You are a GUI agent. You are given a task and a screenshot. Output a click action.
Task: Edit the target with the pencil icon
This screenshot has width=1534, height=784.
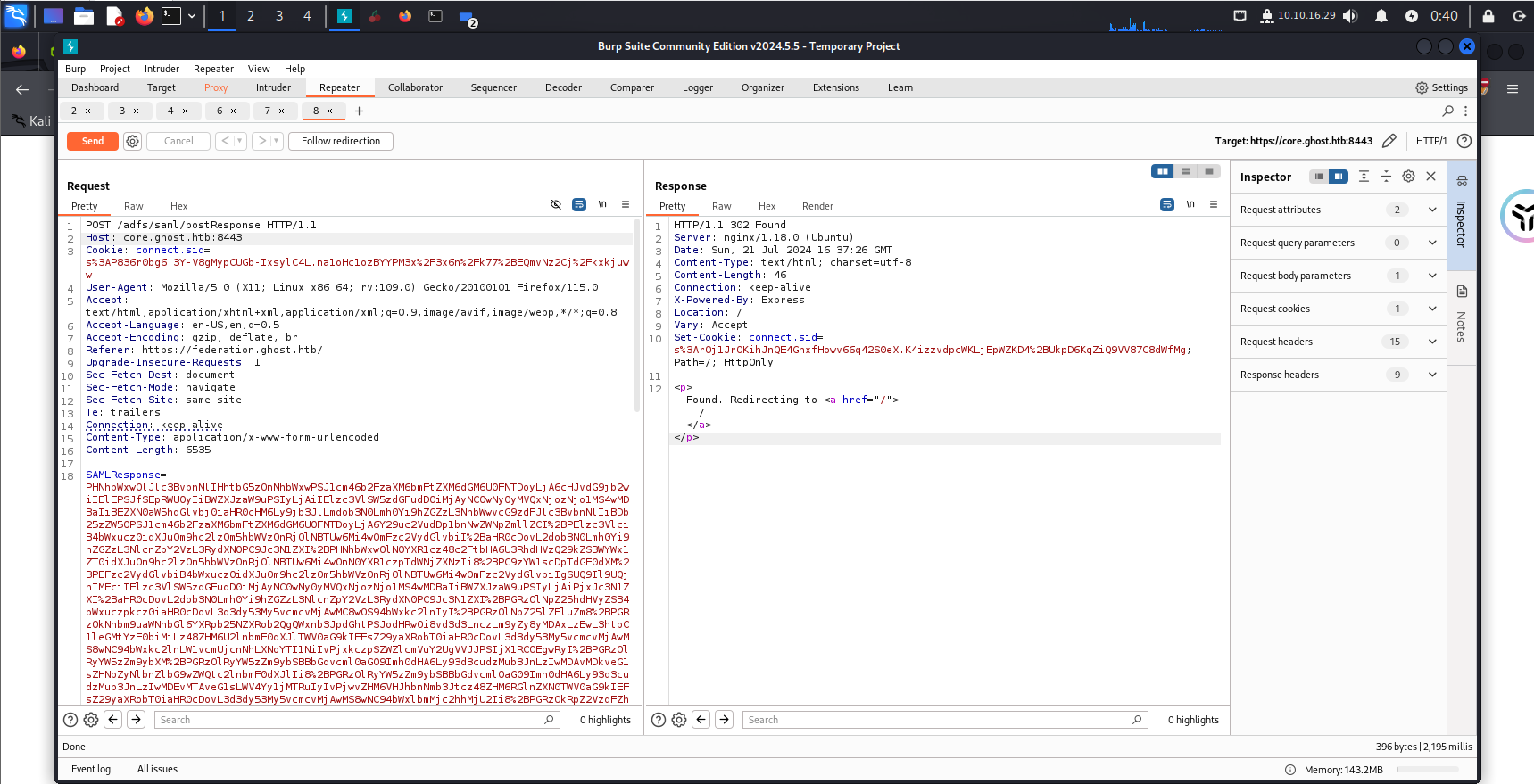(x=1389, y=141)
